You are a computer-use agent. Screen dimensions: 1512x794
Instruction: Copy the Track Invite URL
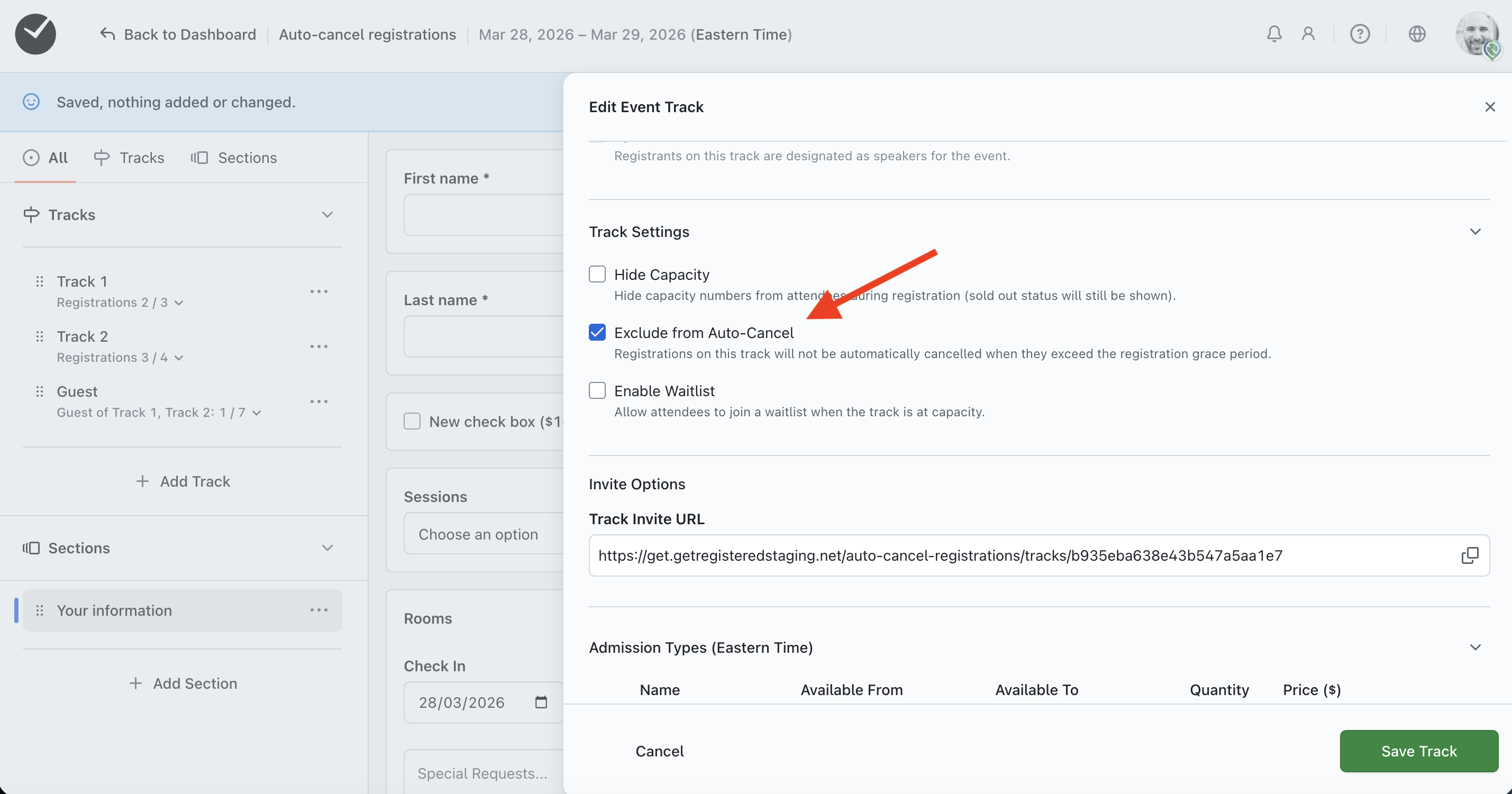point(1469,555)
